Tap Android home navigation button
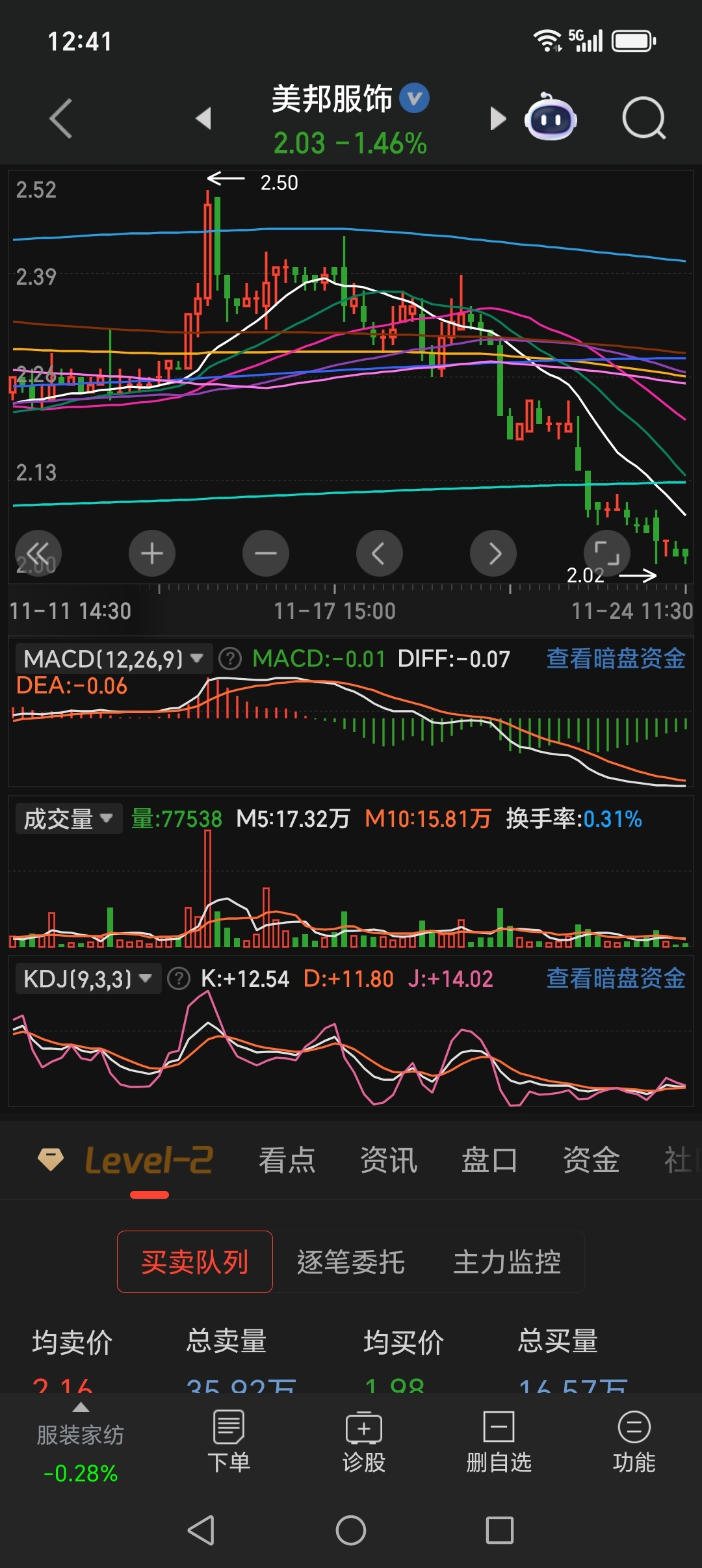This screenshot has width=702, height=1568. [351, 1530]
